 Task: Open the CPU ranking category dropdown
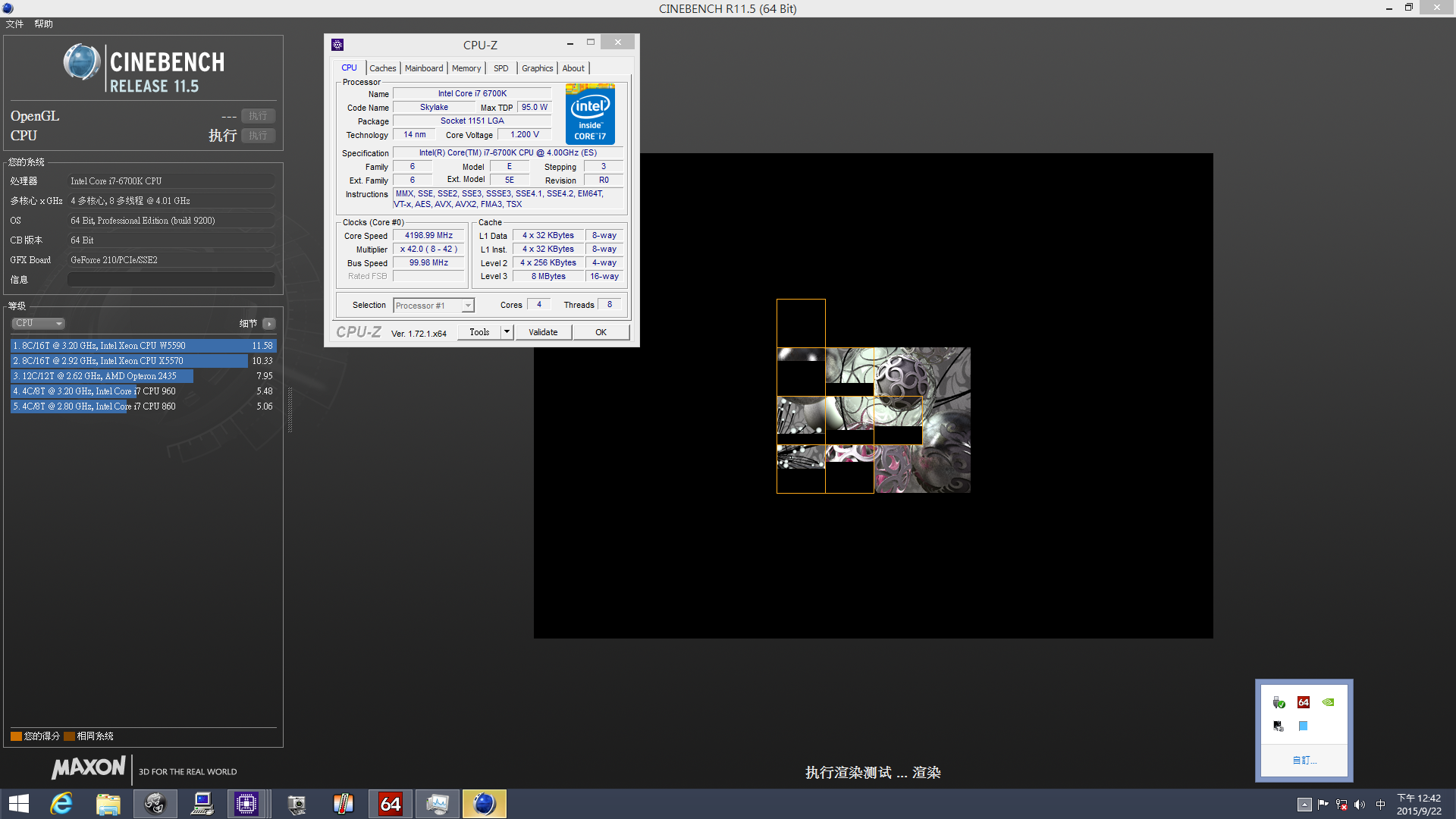pyautogui.click(x=38, y=323)
